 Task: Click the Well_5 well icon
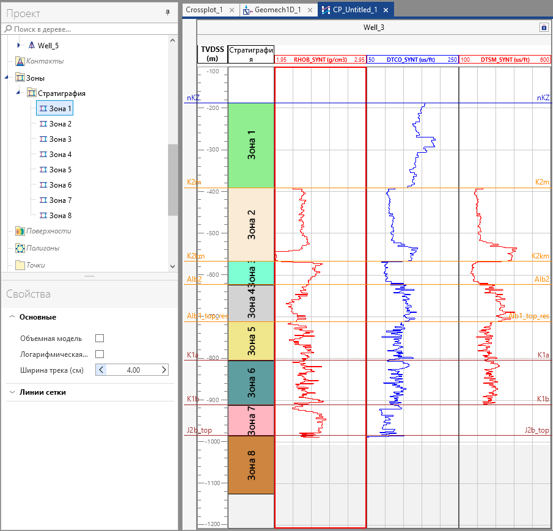32,45
